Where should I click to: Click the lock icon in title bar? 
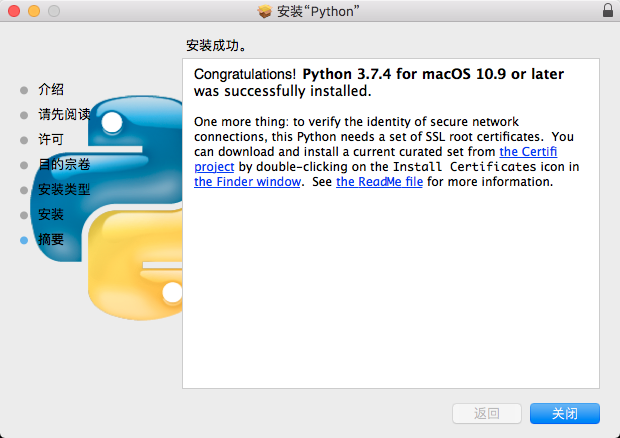tap(608, 10)
